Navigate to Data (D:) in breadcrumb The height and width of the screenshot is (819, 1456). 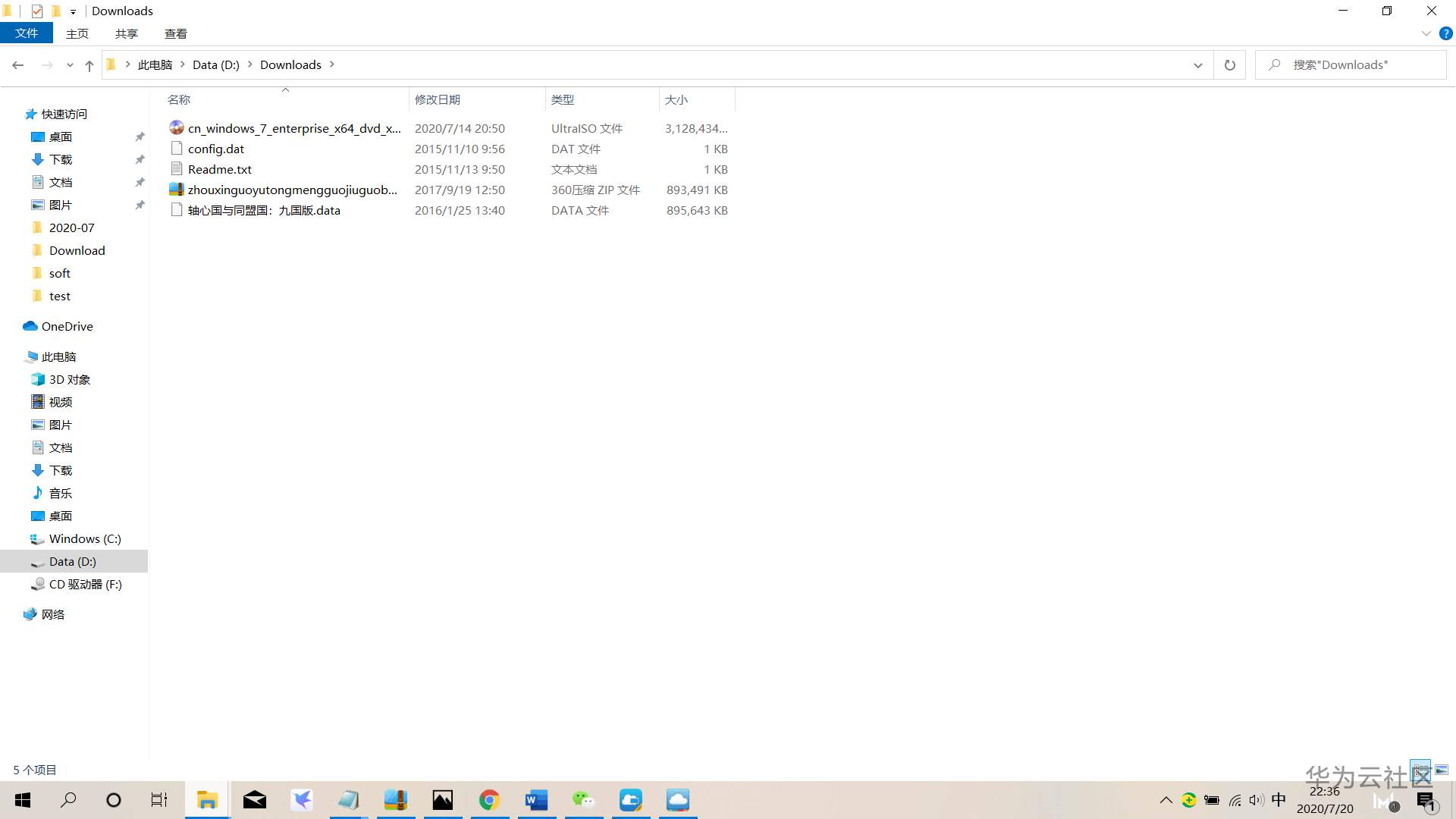215,65
